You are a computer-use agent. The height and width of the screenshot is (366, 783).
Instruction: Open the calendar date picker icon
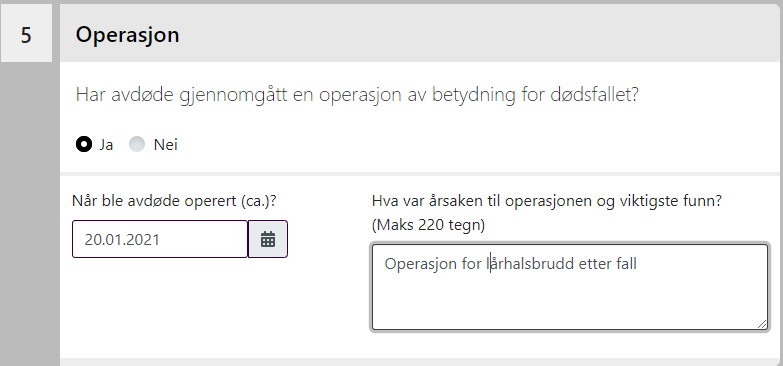268,239
